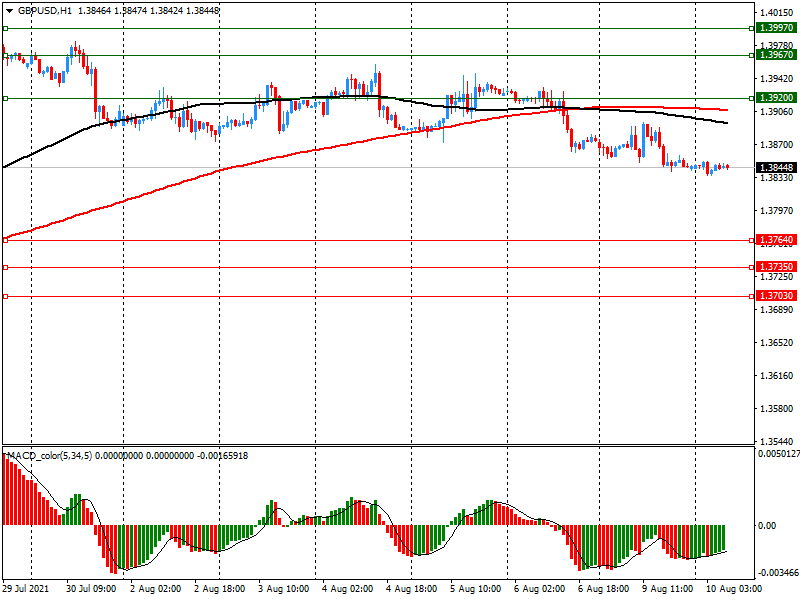Click the 1.35440 price scale value
800x600 pixels.
pos(777,442)
